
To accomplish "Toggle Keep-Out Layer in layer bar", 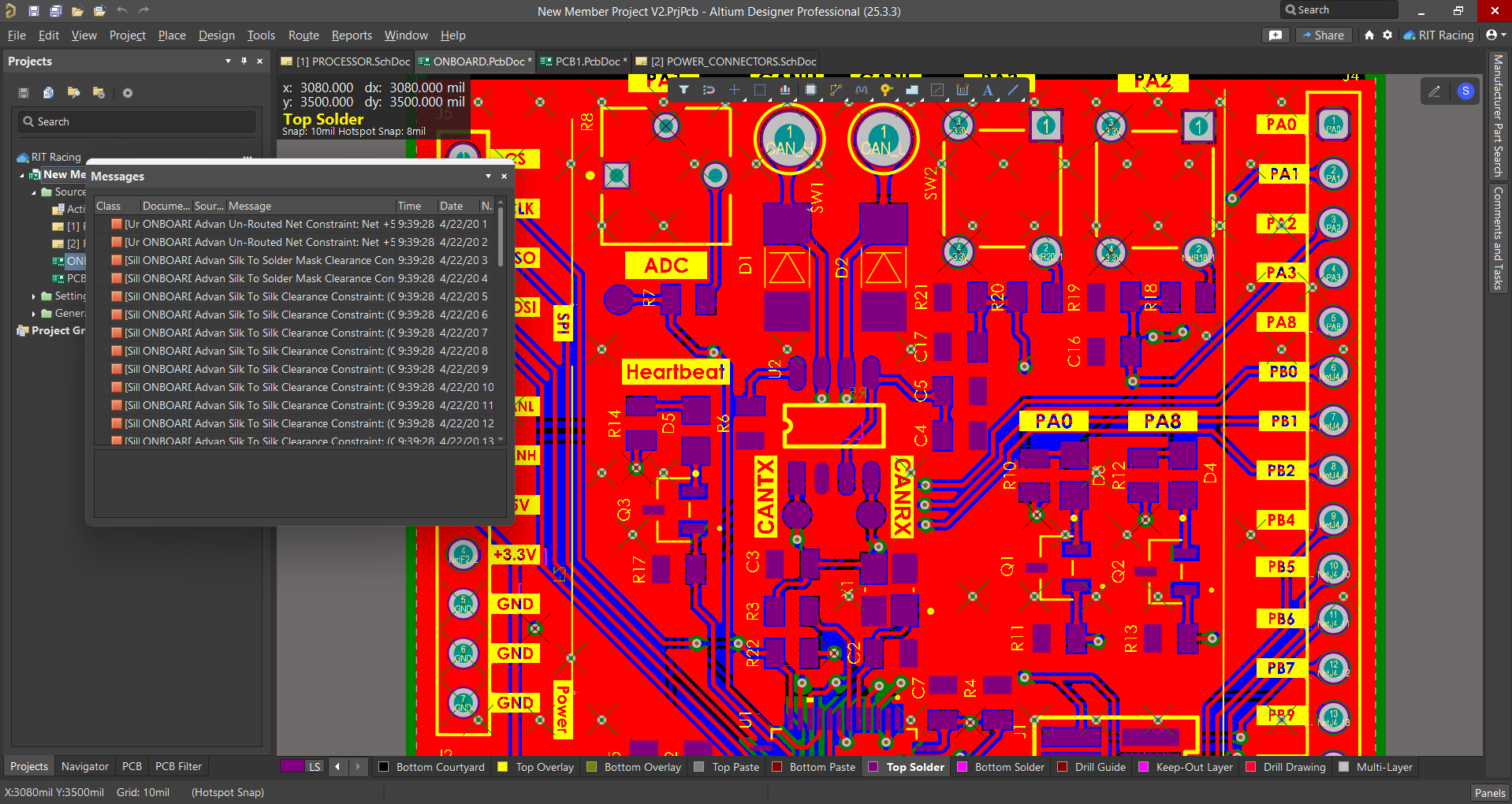I will [x=1186, y=767].
